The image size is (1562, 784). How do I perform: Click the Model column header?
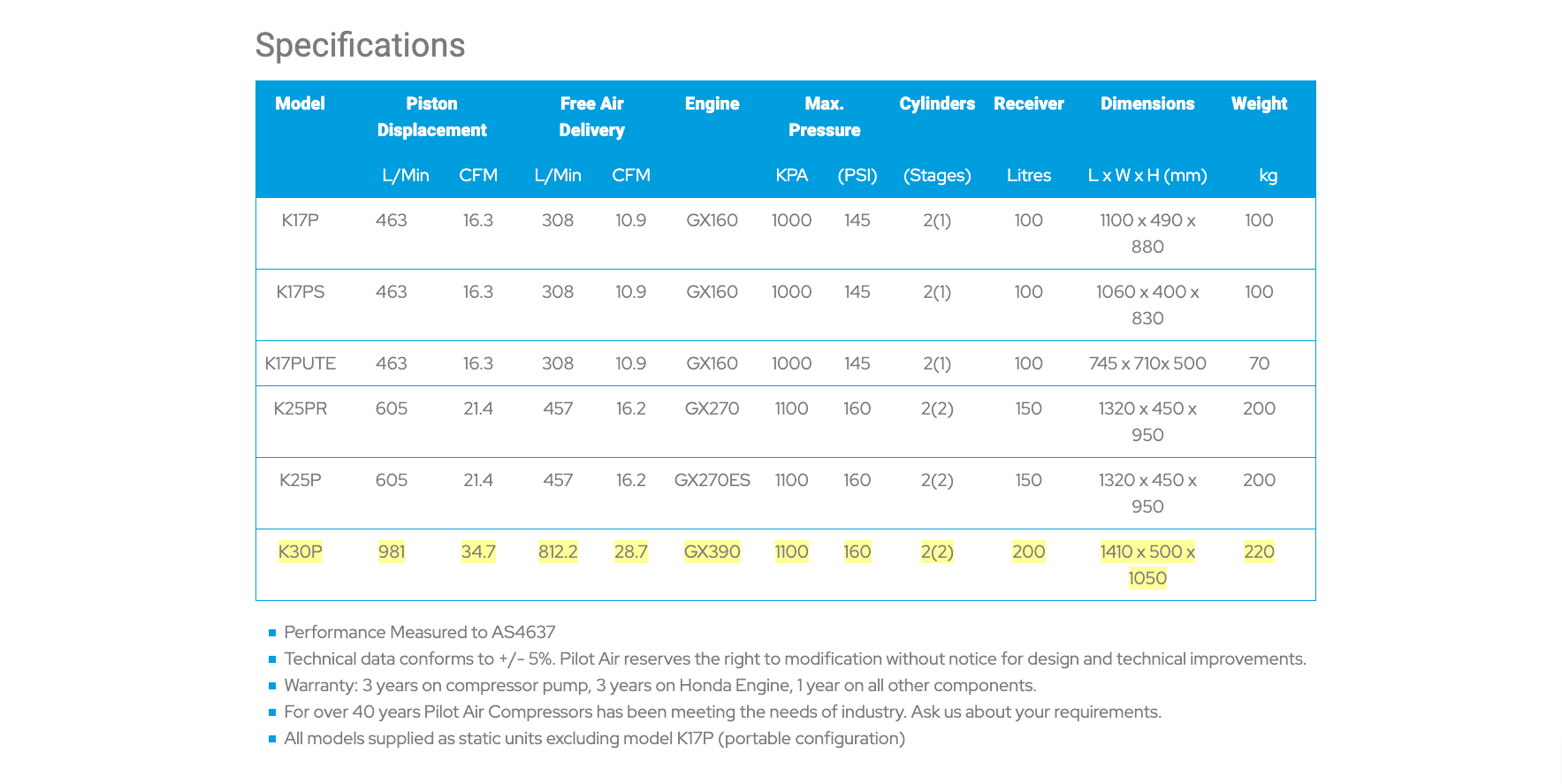(x=300, y=103)
